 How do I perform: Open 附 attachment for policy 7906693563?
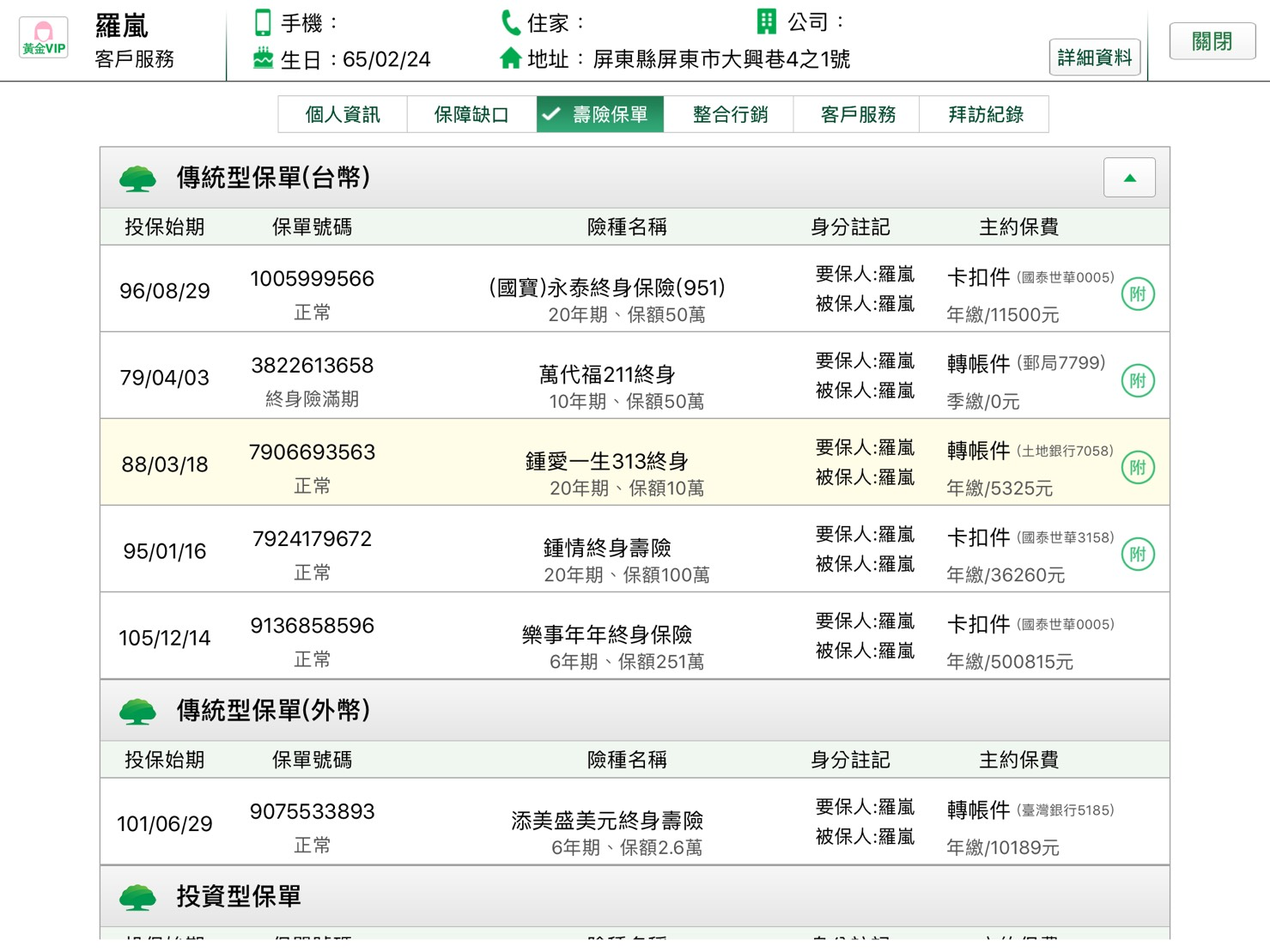click(x=1138, y=468)
